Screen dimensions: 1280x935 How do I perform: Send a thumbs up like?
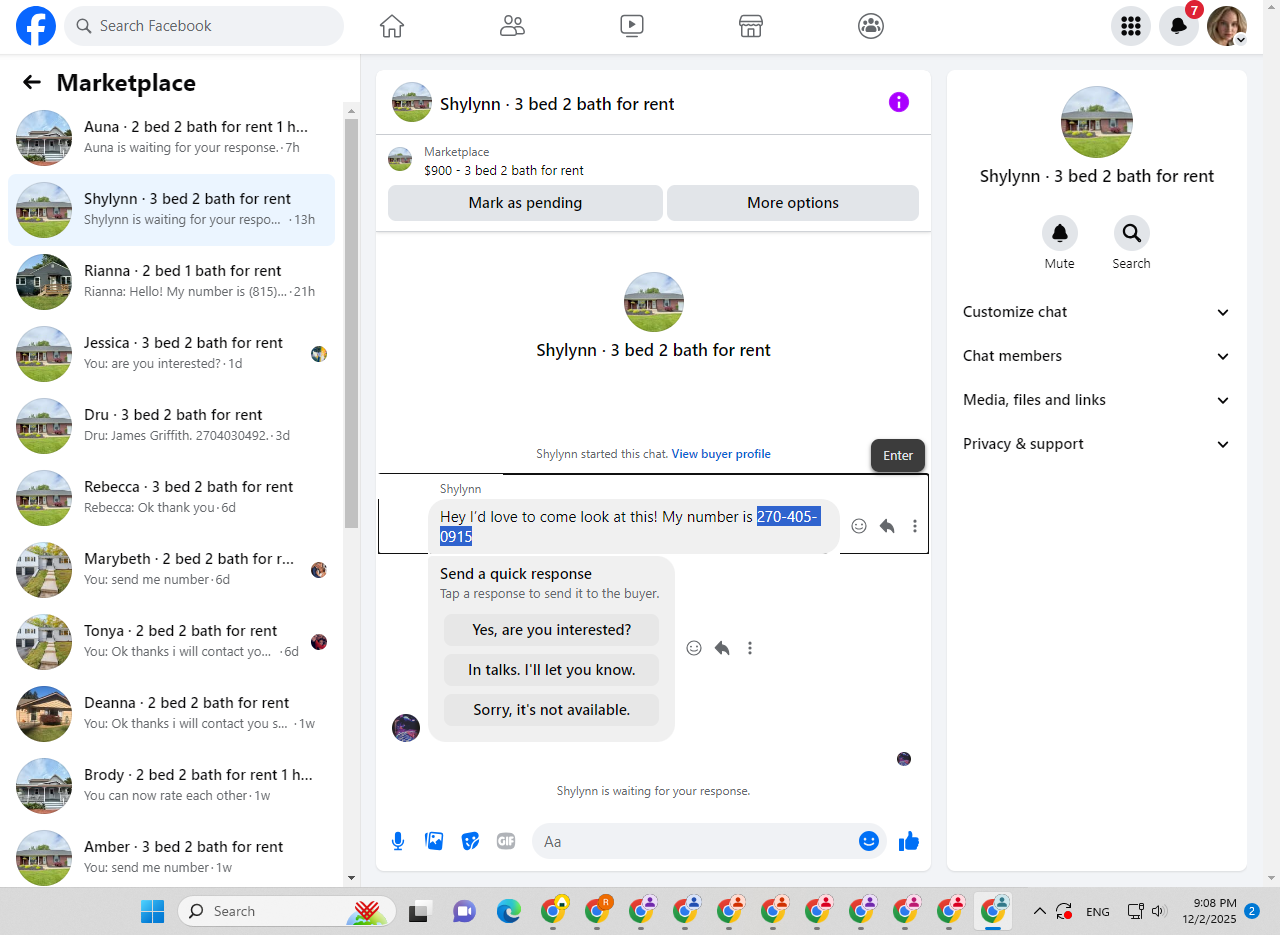(909, 841)
